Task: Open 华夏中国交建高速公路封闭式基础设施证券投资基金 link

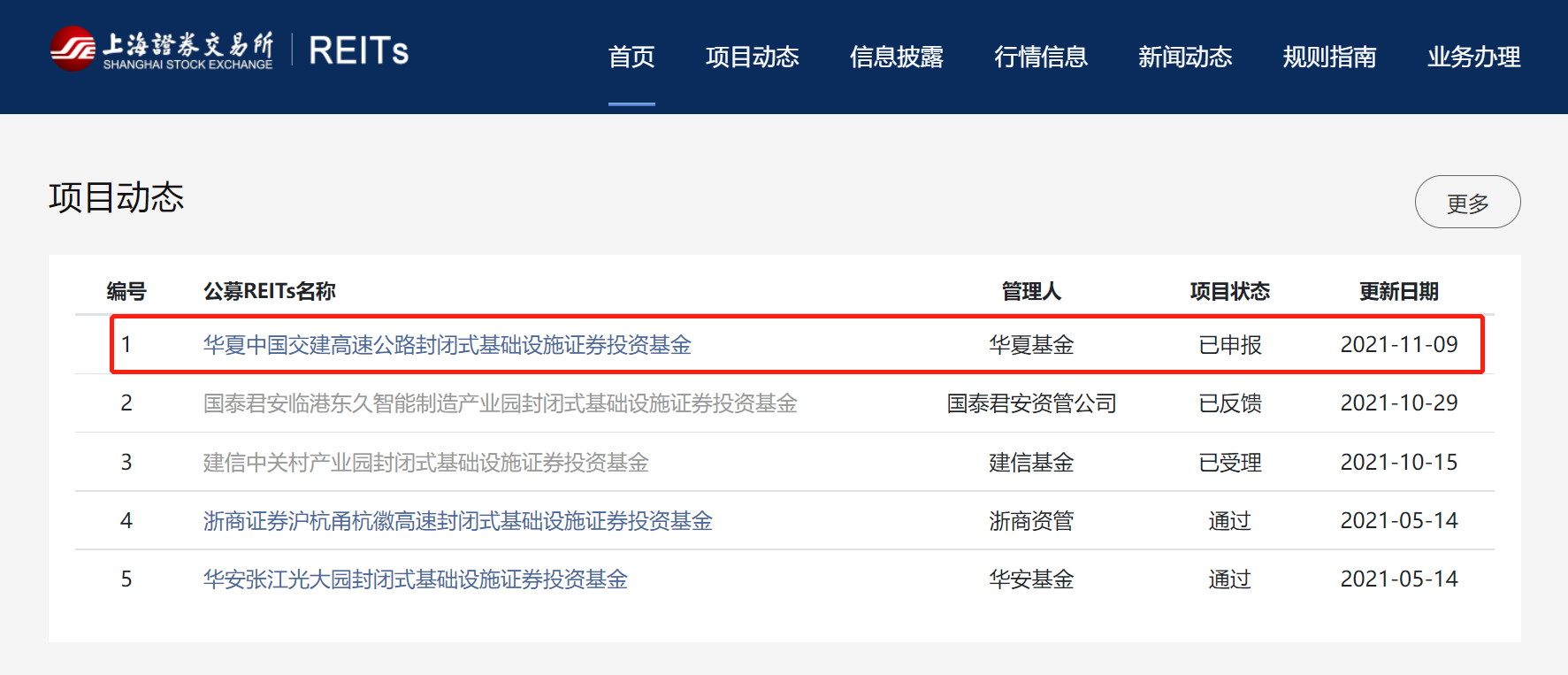Action: click(447, 344)
